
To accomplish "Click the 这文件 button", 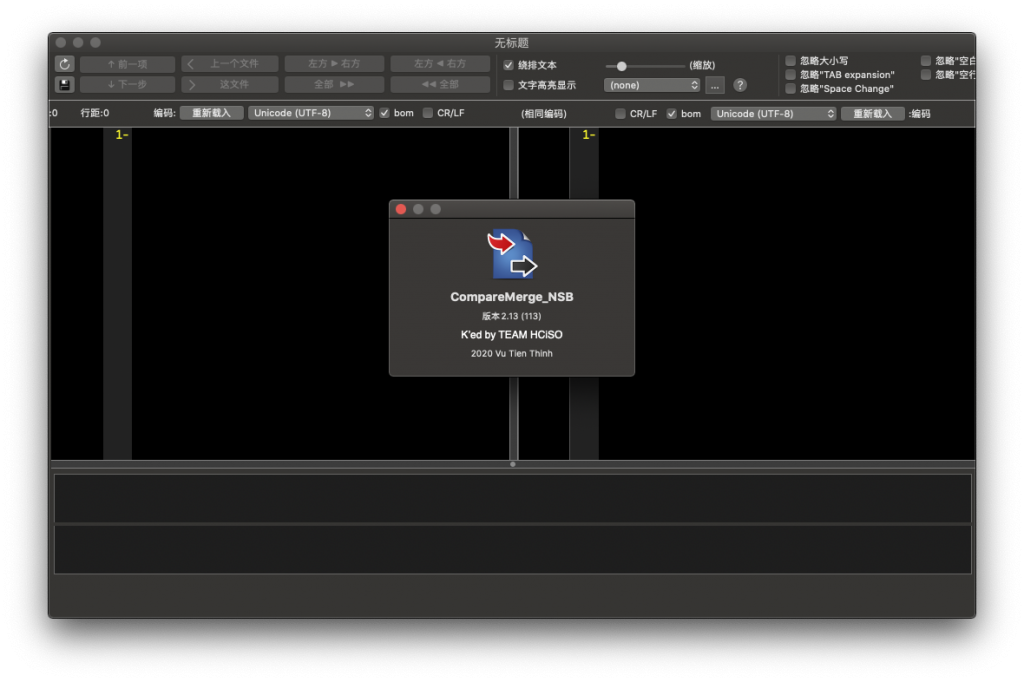I will click(x=229, y=84).
